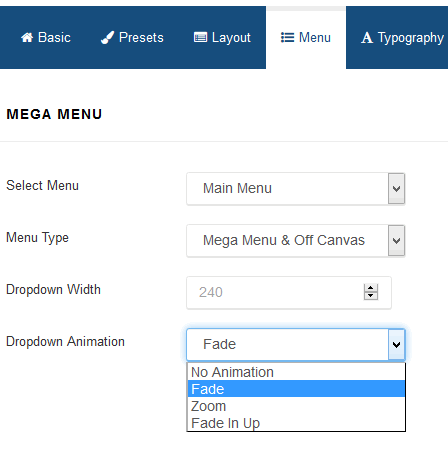
Task: Open the Menu Type dropdown arrow
Action: (396, 240)
